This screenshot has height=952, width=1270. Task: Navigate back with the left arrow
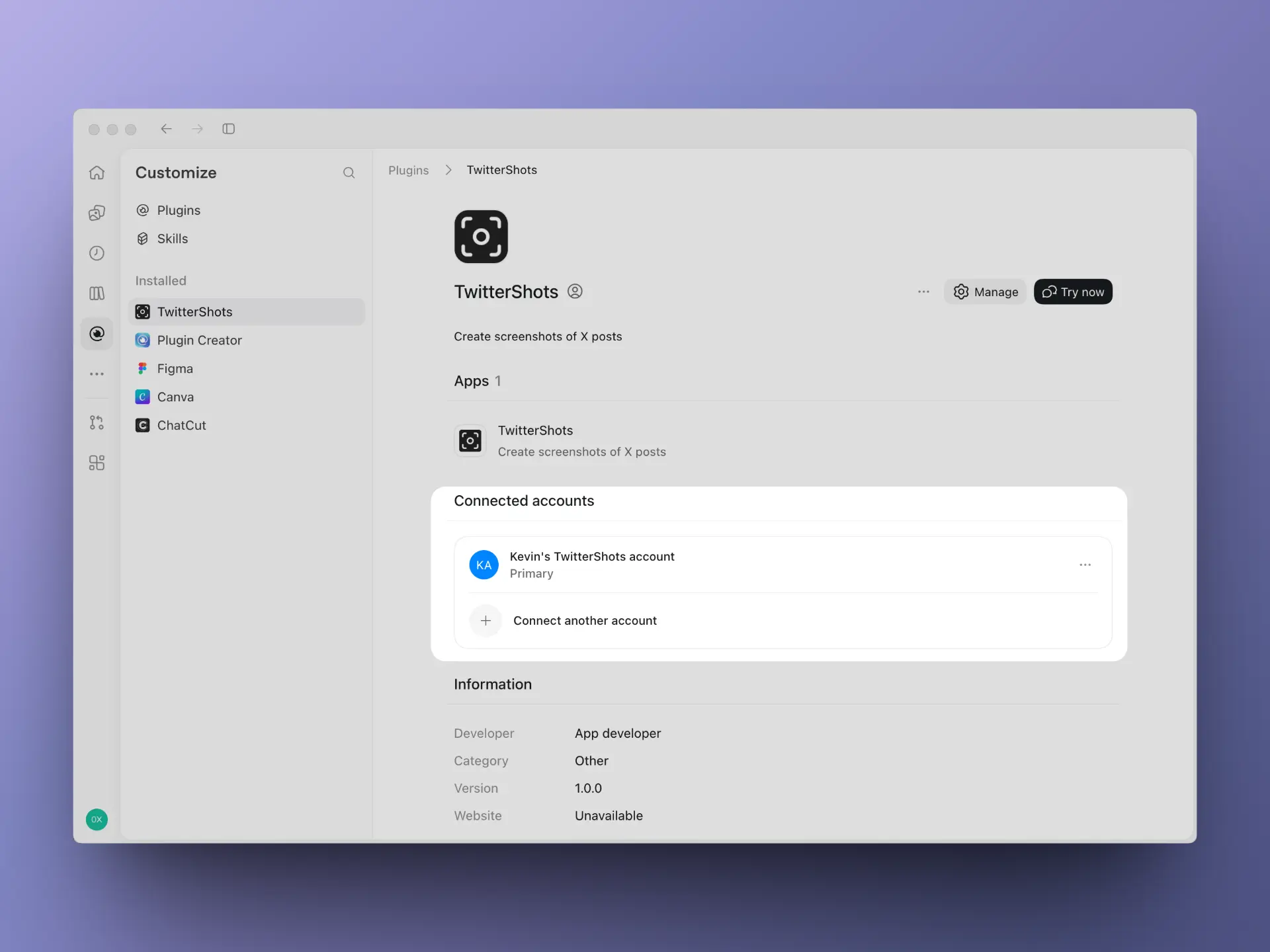(x=166, y=129)
